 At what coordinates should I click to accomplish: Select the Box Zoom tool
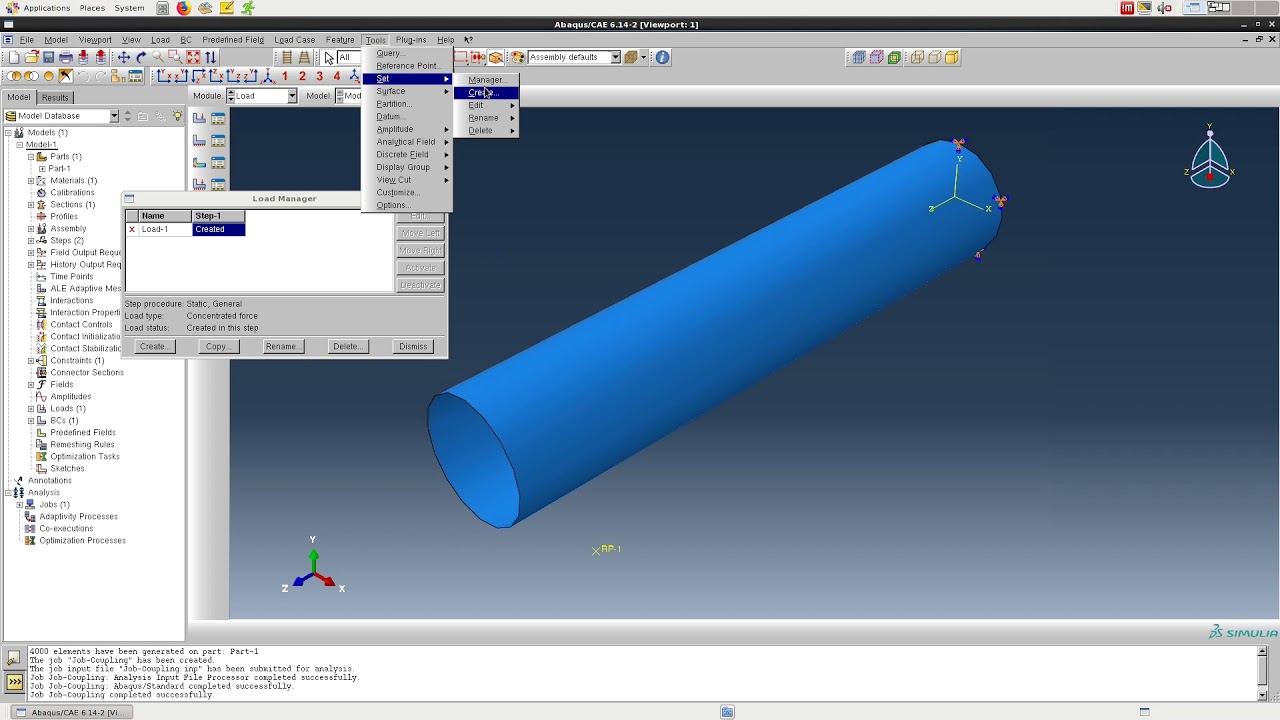pyautogui.click(x=175, y=57)
